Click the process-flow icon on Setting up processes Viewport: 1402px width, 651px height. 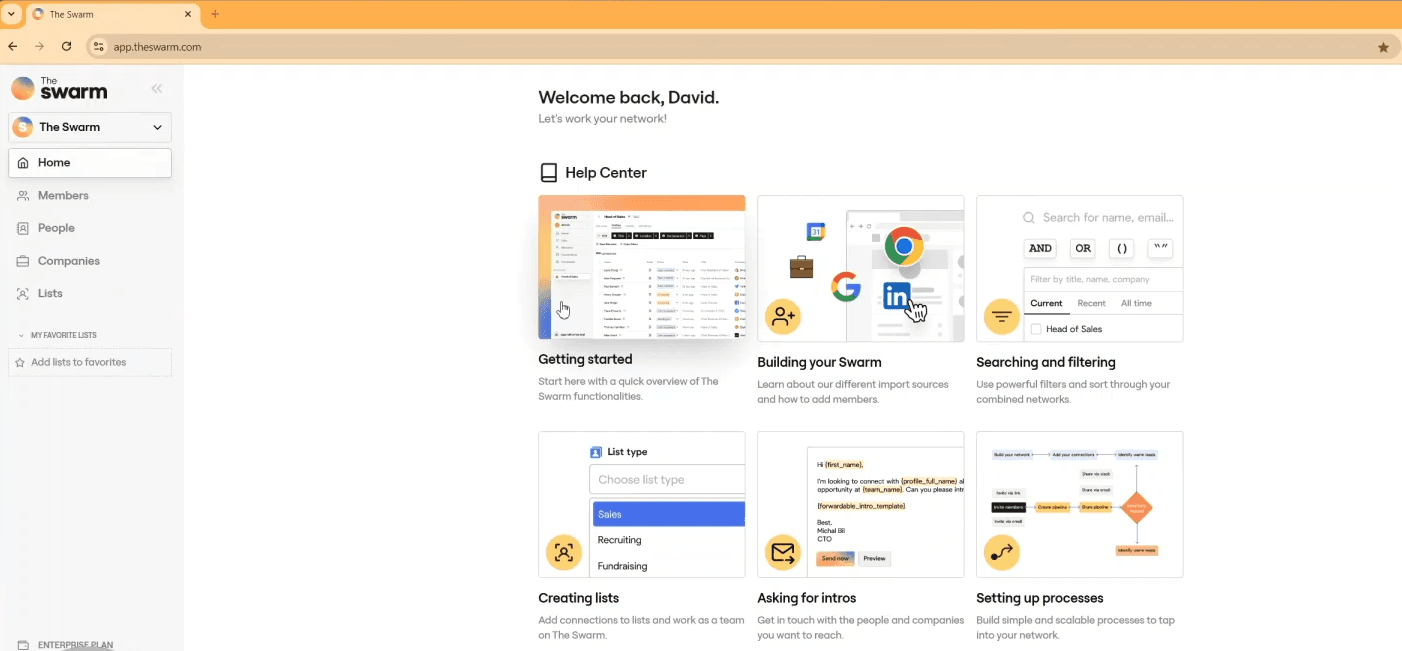tap(1001, 553)
